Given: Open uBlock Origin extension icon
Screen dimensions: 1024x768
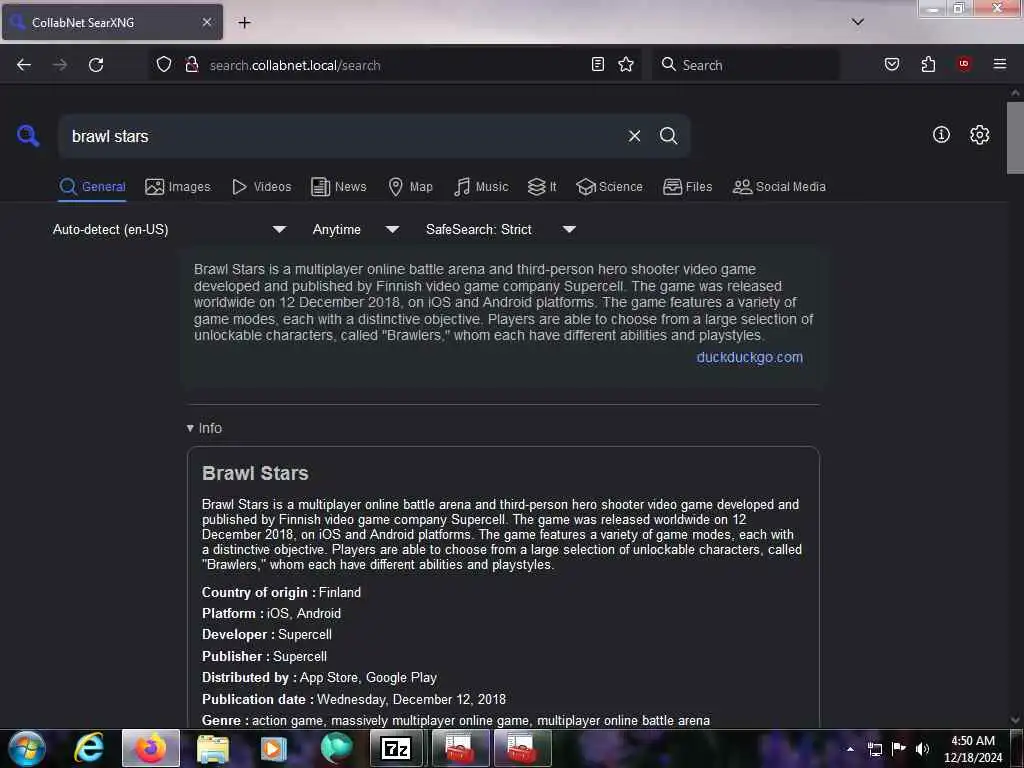Looking at the screenshot, I should [964, 64].
